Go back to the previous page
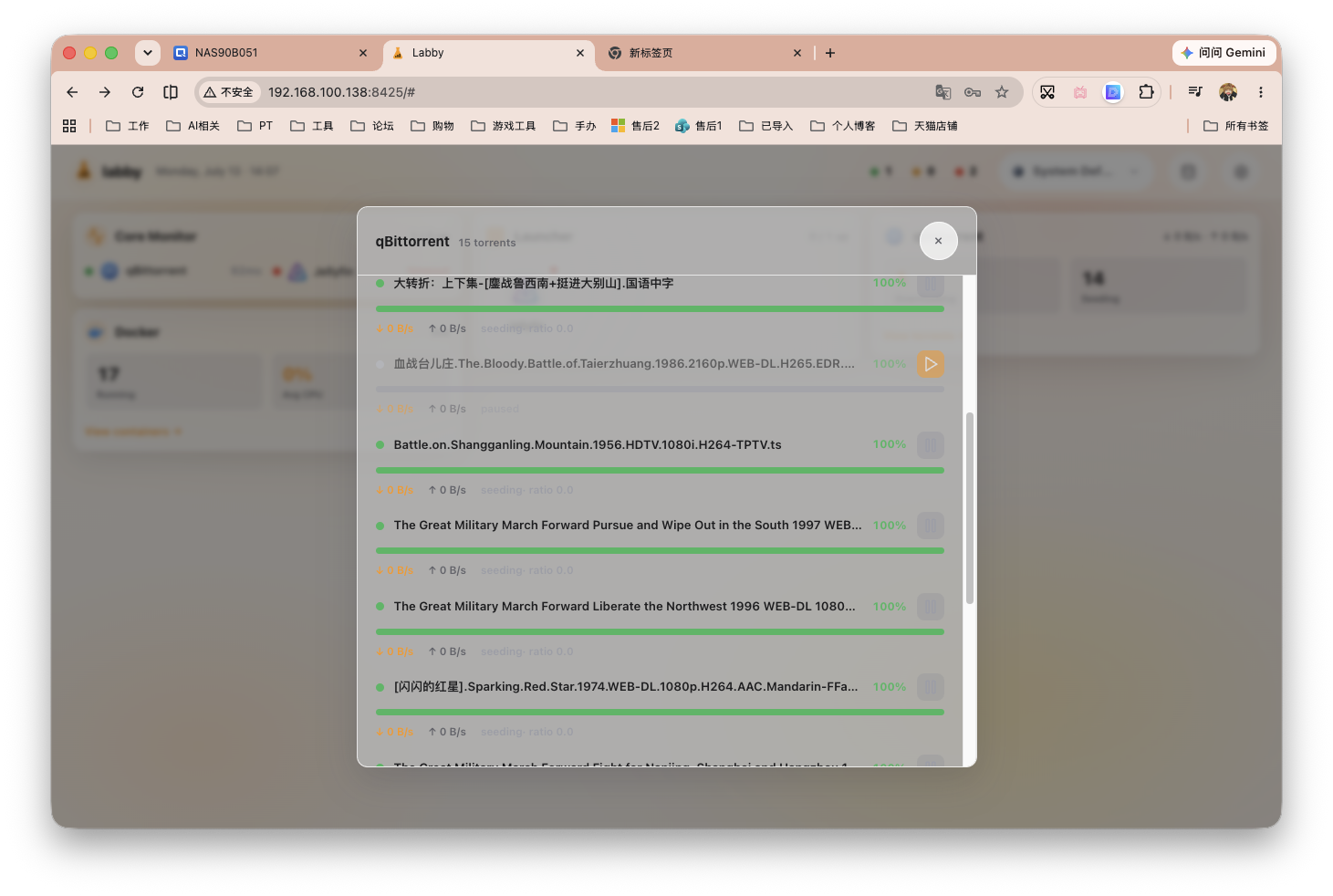The height and width of the screenshot is (896, 1333). pyautogui.click(x=72, y=92)
